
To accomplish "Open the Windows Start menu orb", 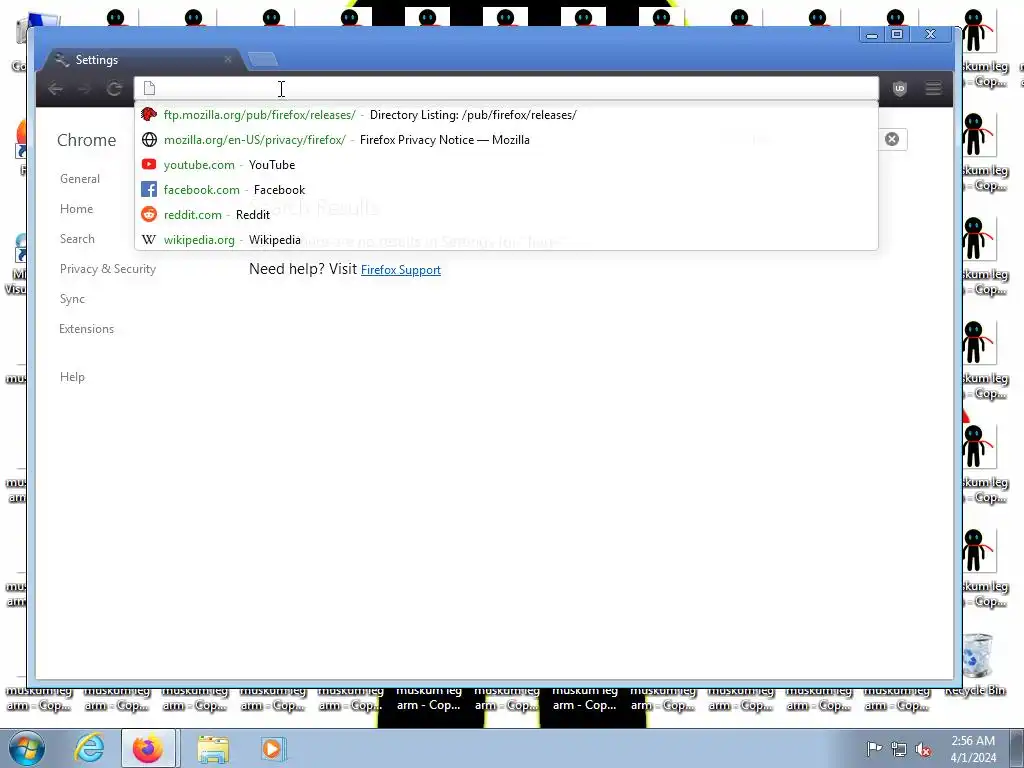I will tap(26, 748).
